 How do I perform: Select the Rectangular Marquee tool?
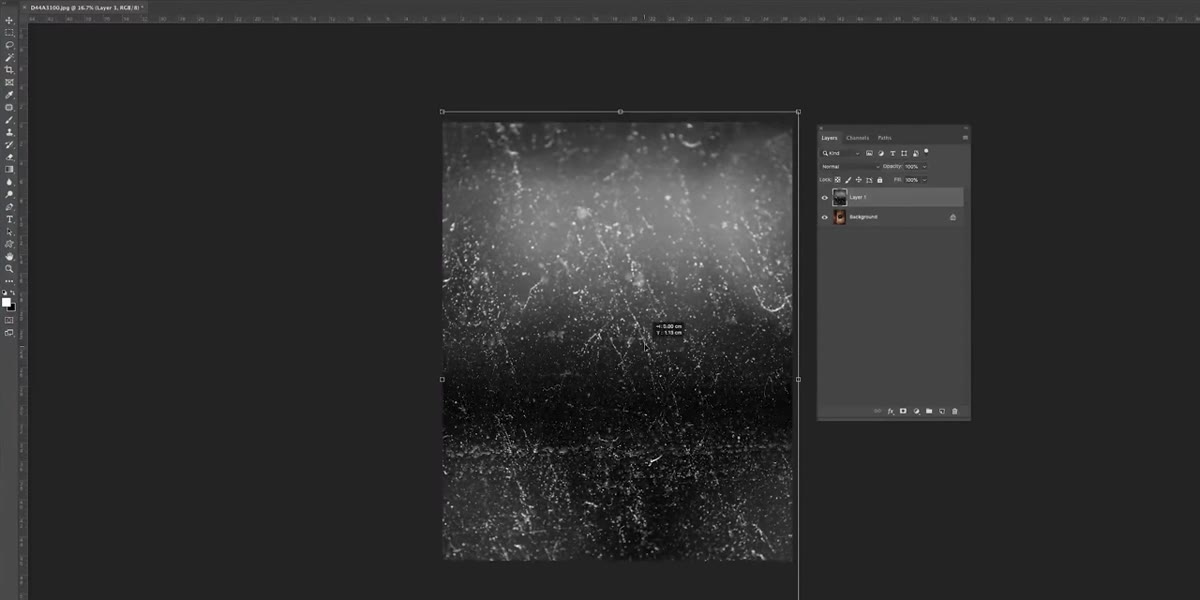(x=10, y=32)
